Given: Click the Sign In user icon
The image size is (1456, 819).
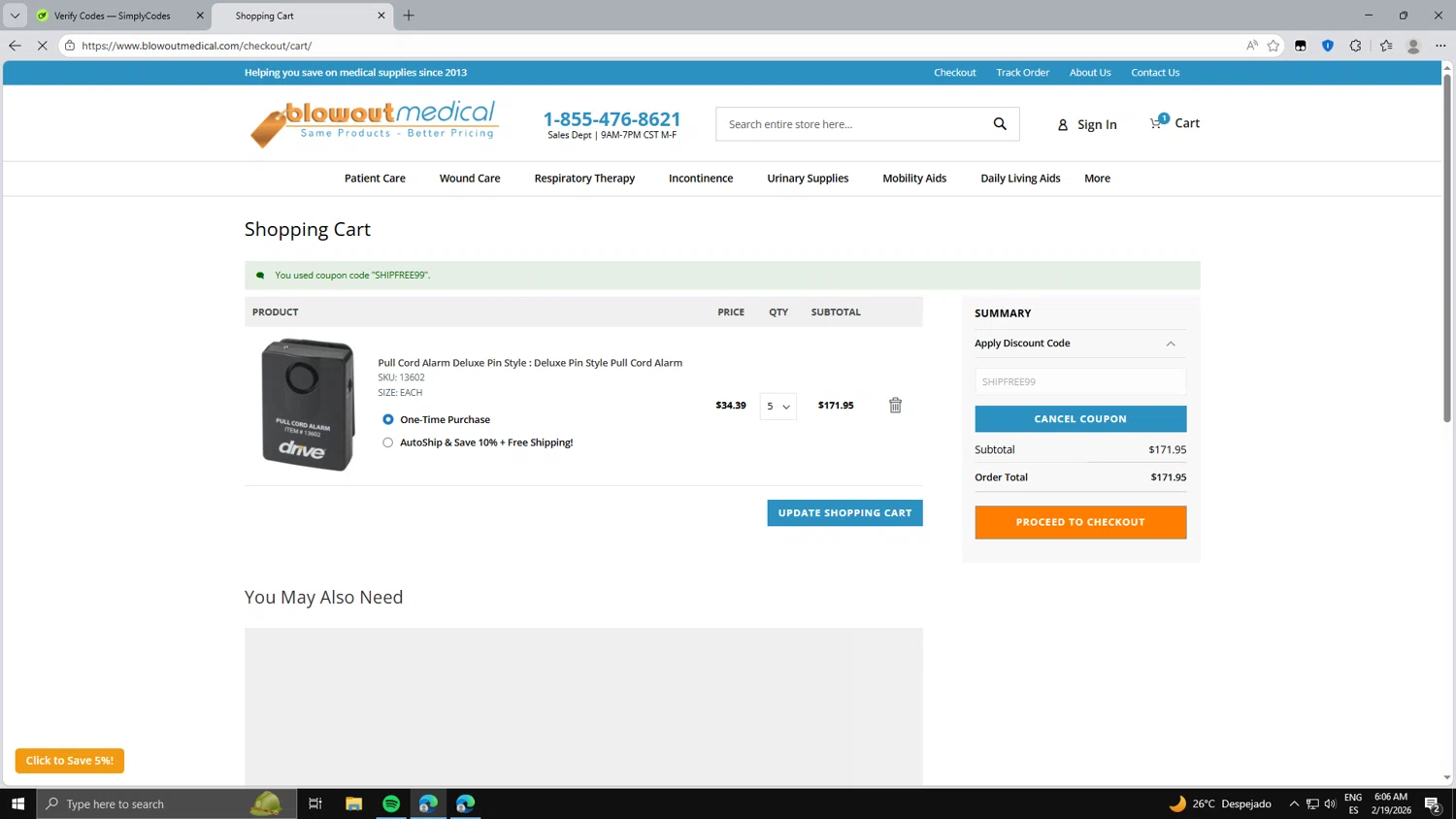Looking at the screenshot, I should (1063, 125).
